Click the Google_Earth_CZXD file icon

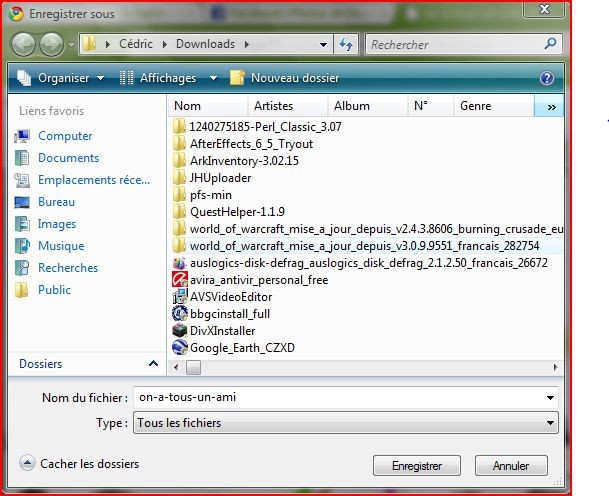[180, 348]
